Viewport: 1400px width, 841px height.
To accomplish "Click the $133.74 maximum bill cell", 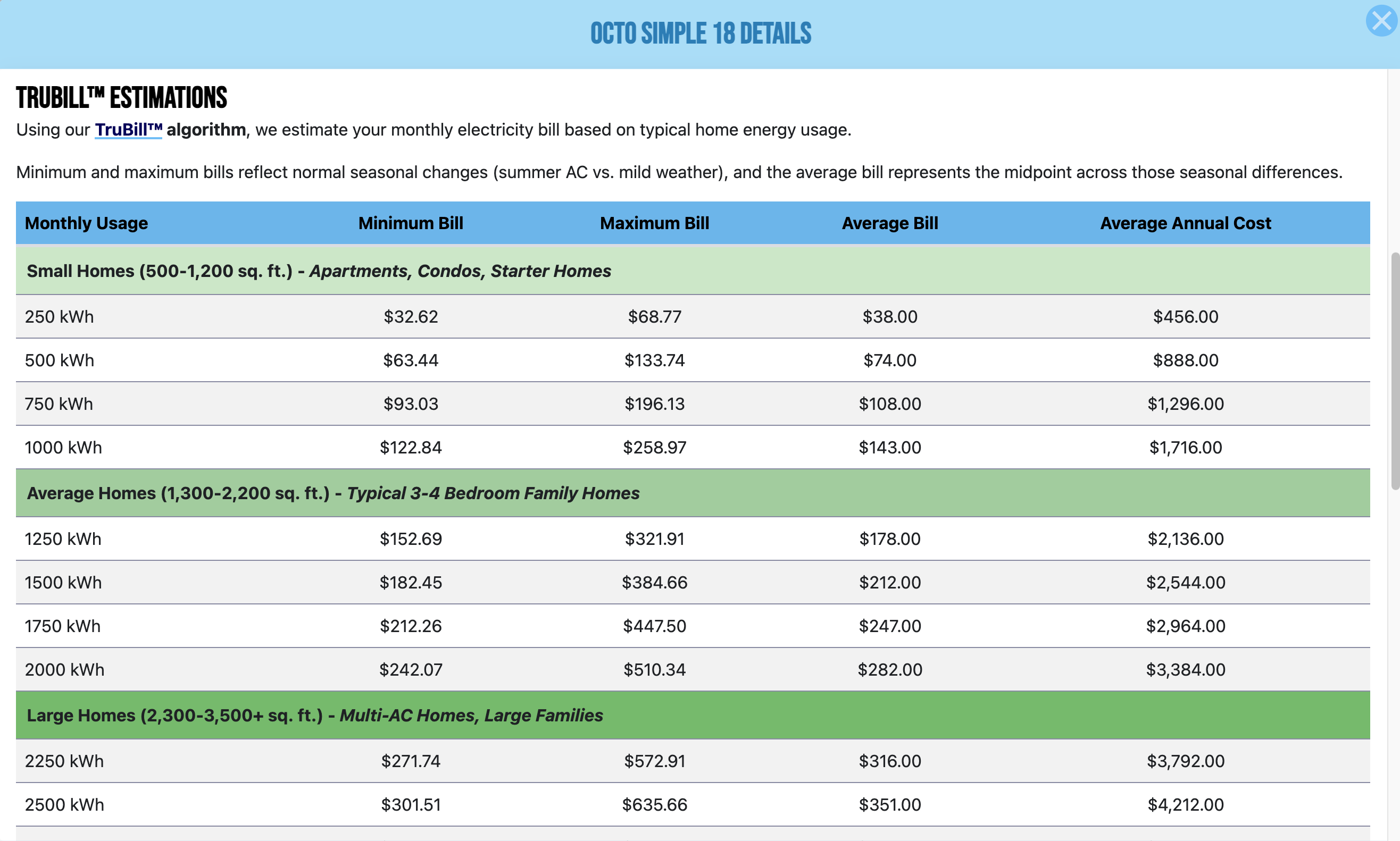I will [x=654, y=360].
